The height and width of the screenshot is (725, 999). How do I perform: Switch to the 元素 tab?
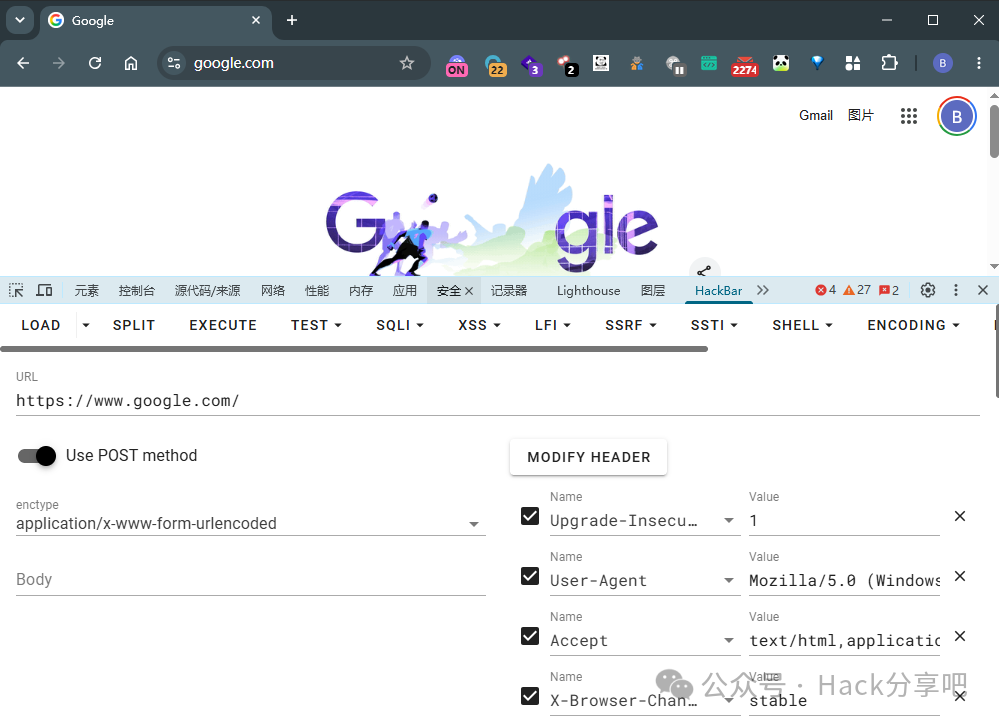click(x=87, y=291)
